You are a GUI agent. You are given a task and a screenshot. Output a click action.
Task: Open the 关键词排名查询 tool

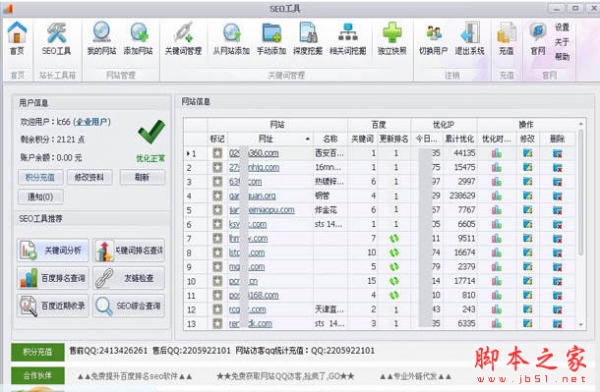[x=129, y=250]
